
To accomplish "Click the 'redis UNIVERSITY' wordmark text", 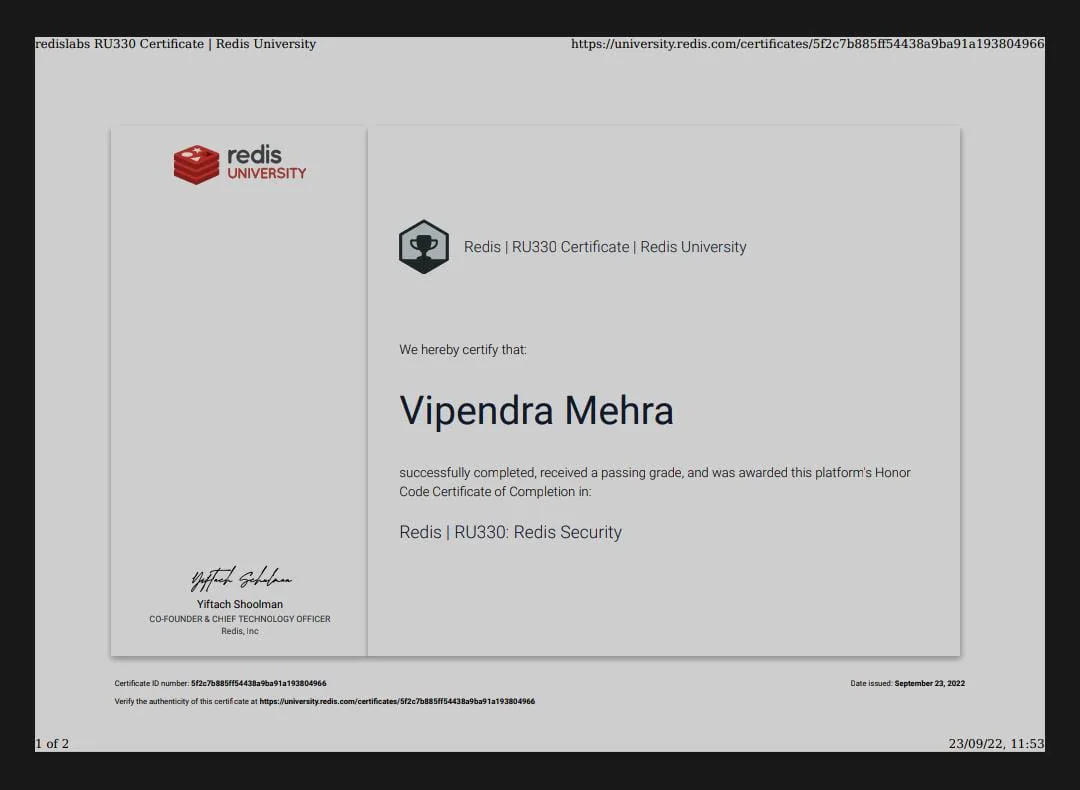I will pyautogui.click(x=267, y=163).
